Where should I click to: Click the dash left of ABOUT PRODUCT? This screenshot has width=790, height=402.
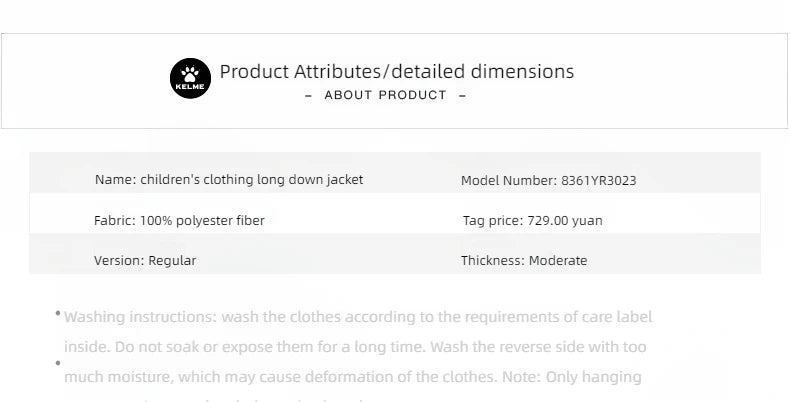point(308,95)
